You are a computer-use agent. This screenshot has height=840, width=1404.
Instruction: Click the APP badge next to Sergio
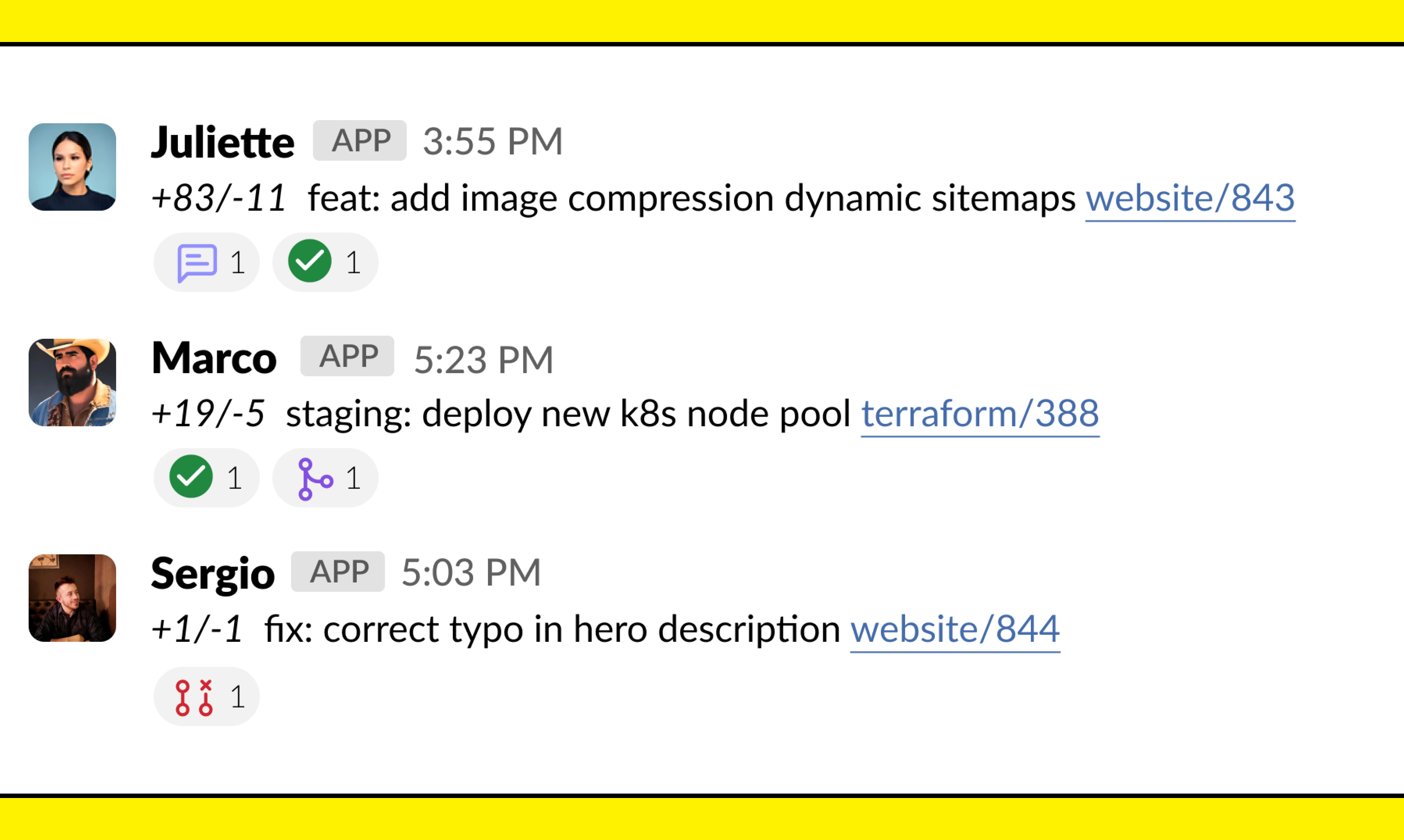(338, 572)
